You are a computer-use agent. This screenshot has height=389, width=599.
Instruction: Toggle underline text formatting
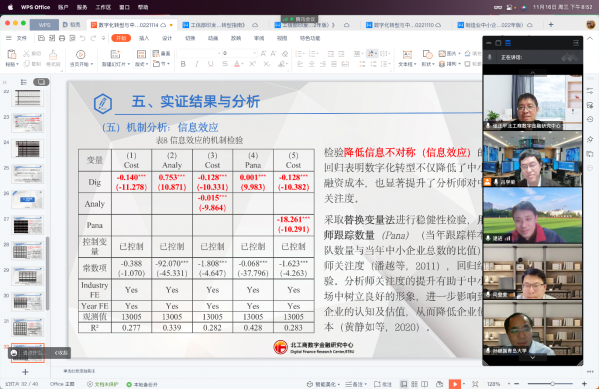[210, 64]
